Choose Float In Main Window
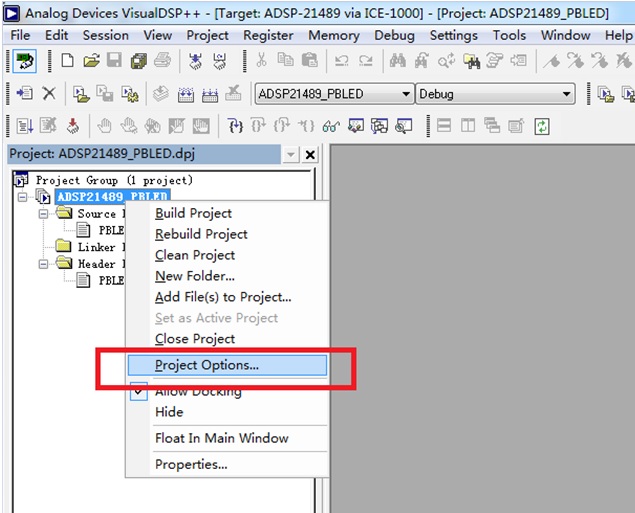The image size is (635, 513). [x=227, y=438]
